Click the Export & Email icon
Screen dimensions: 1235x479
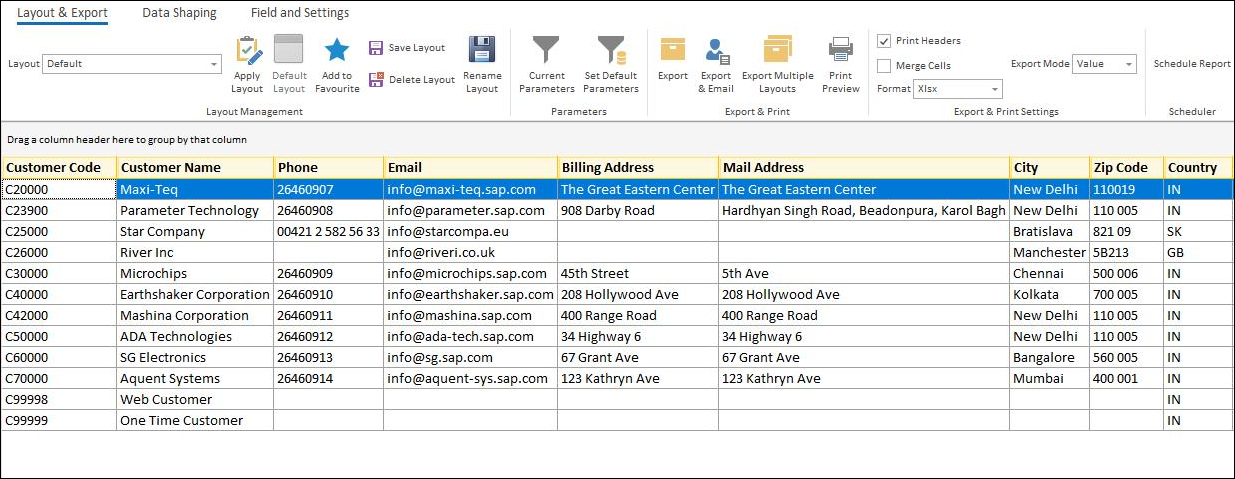coord(716,50)
